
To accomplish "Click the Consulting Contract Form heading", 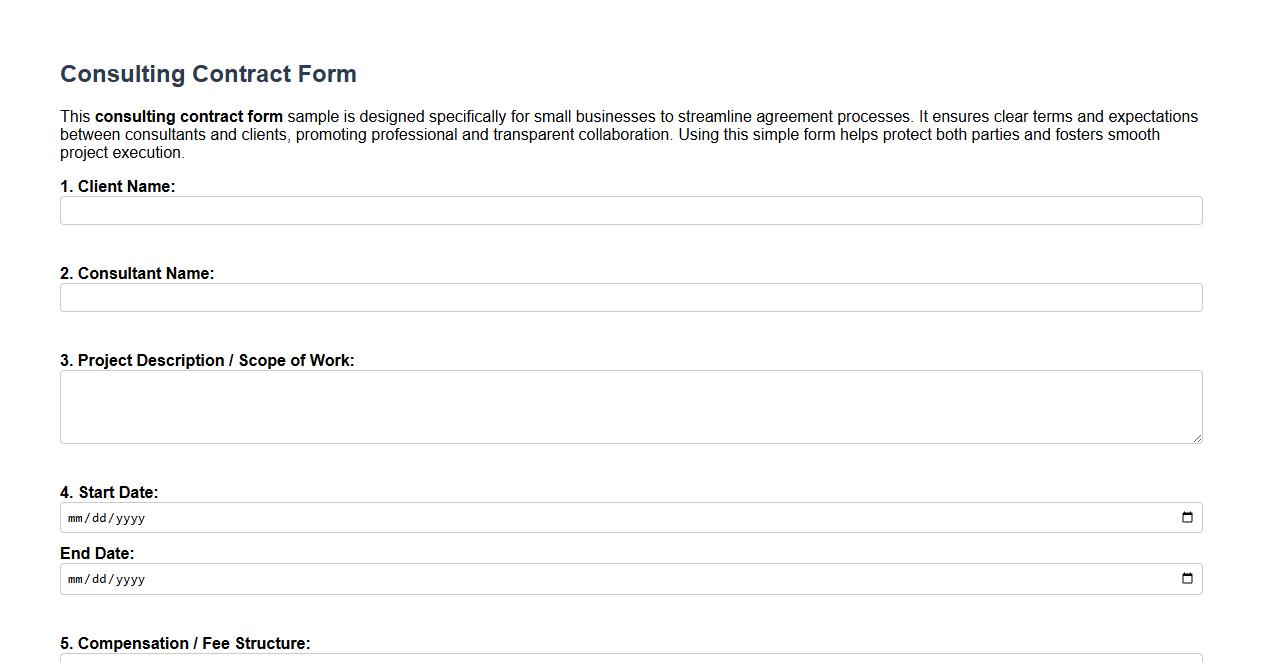I will point(207,73).
